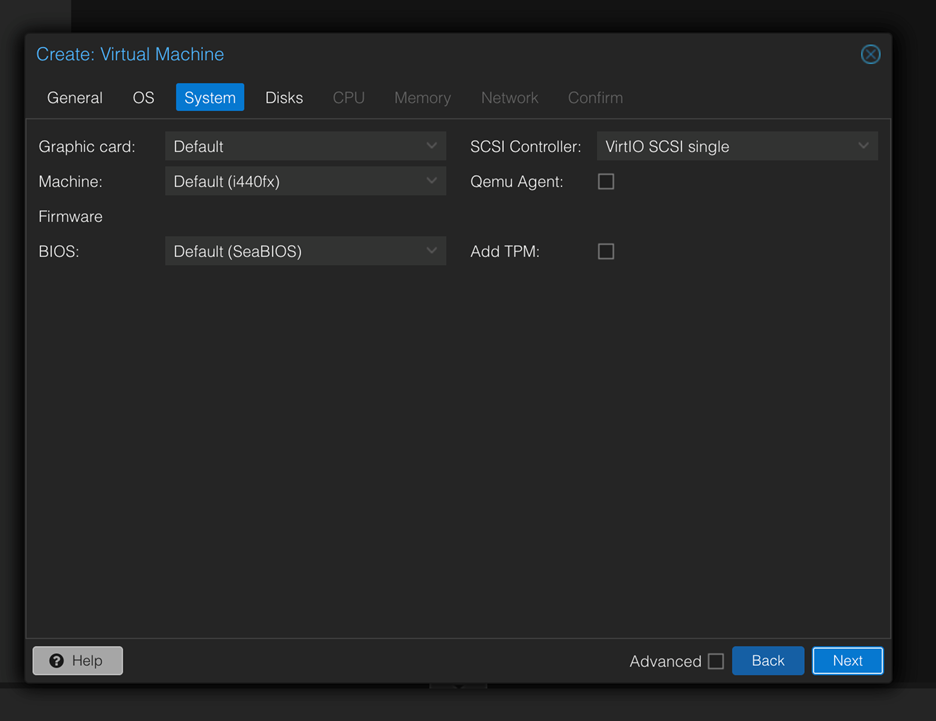Click the Memory tab

423,97
